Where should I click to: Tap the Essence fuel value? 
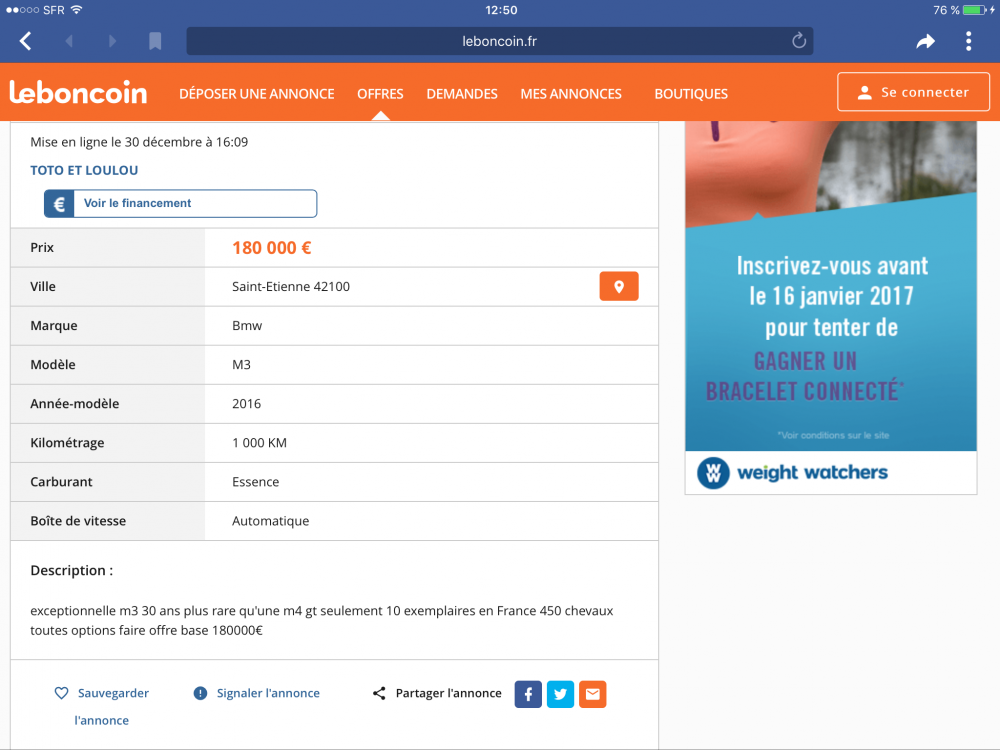click(x=255, y=482)
